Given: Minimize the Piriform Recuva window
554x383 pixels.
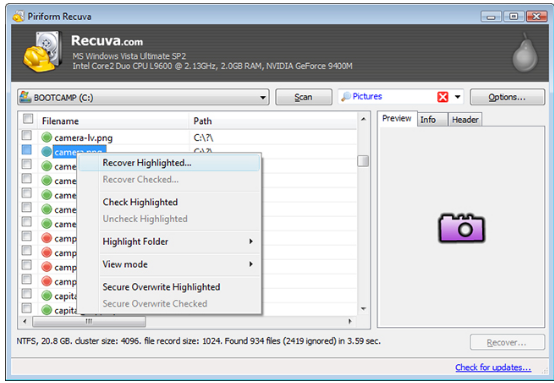Looking at the screenshot, I should (491, 16).
